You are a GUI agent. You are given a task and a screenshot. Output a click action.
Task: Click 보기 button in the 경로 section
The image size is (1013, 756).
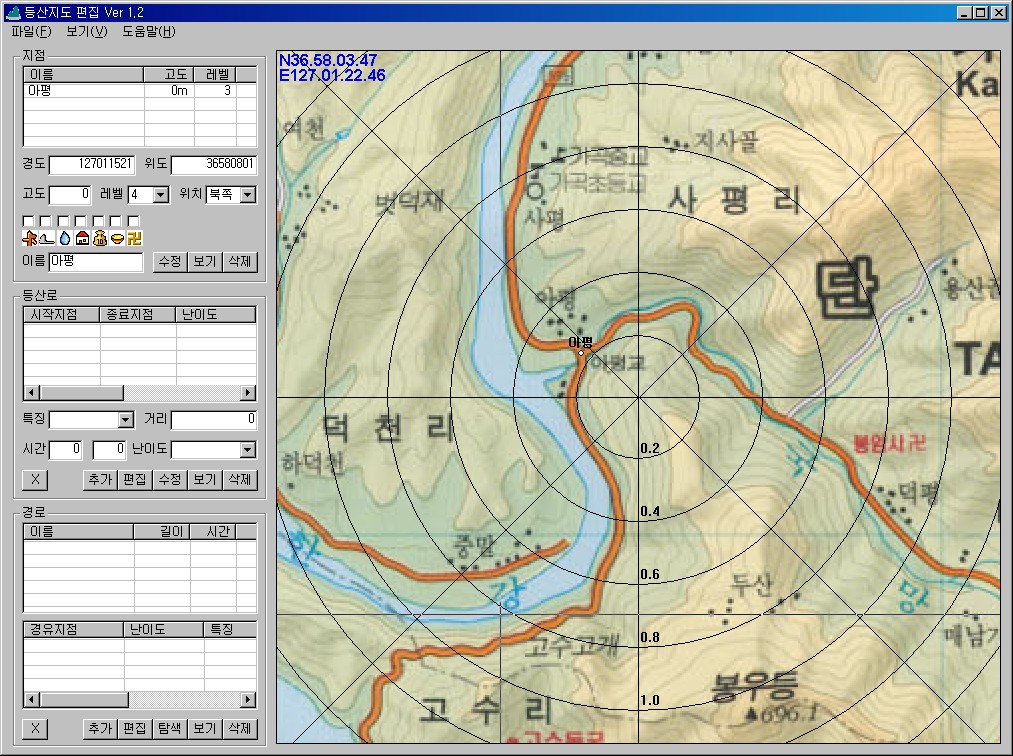point(205,728)
